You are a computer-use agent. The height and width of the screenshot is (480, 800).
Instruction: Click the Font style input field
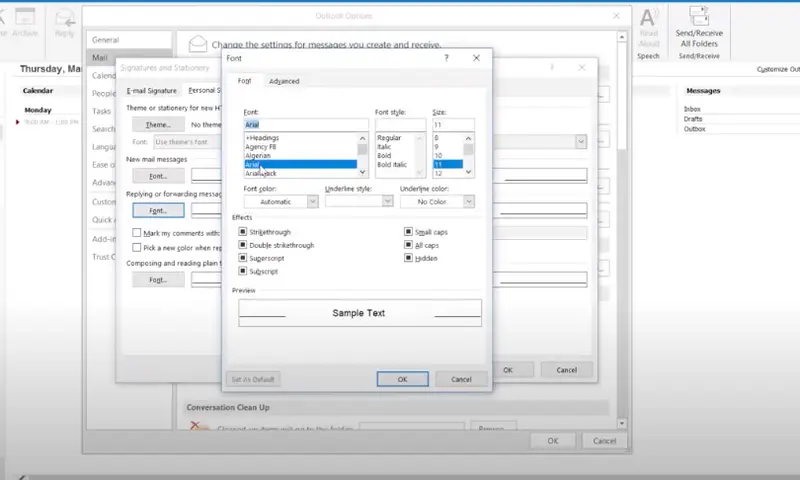point(401,124)
